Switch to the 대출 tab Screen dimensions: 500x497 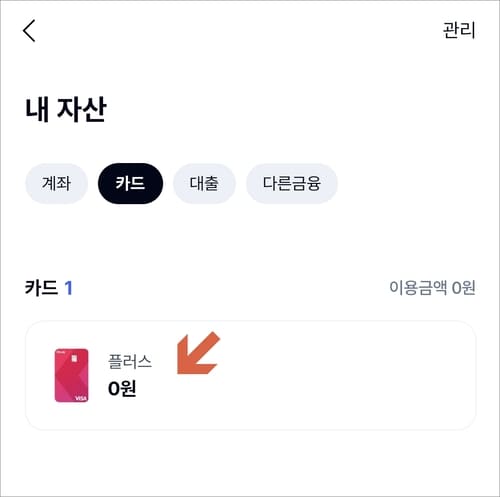click(204, 183)
